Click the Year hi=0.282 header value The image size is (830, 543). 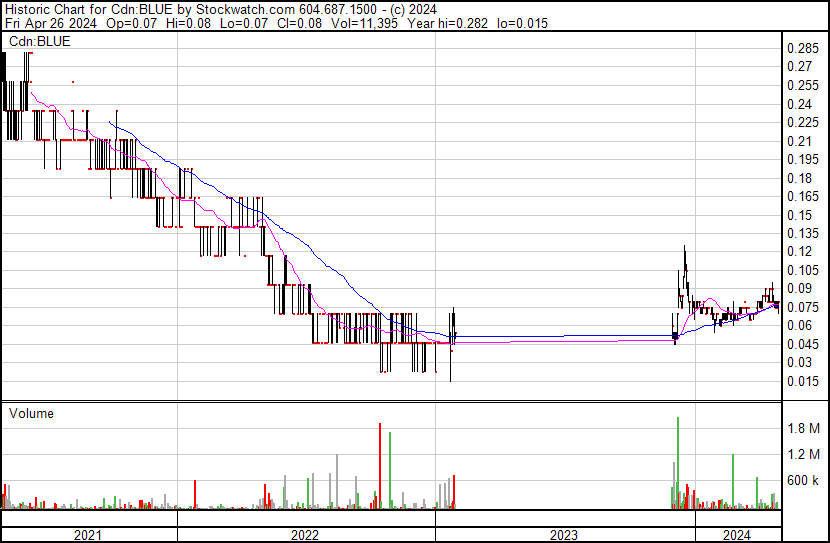pos(448,23)
